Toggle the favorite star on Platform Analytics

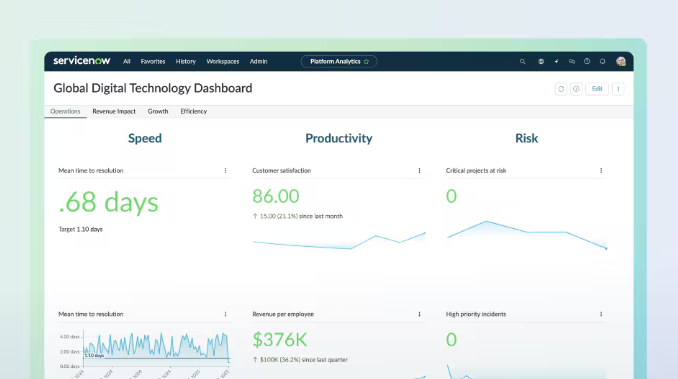tap(366, 62)
